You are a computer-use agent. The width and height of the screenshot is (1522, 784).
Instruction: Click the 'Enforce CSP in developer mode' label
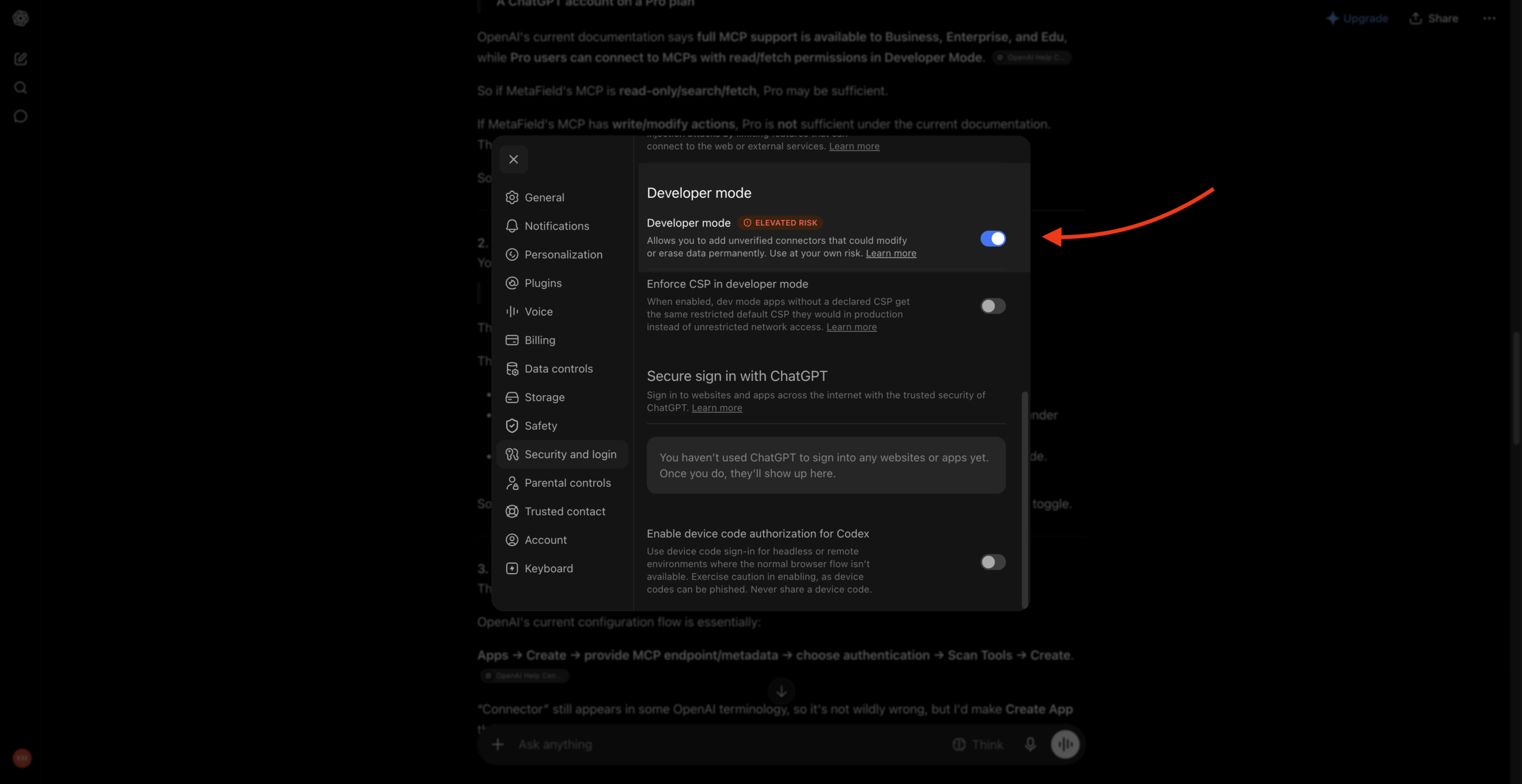pos(727,284)
